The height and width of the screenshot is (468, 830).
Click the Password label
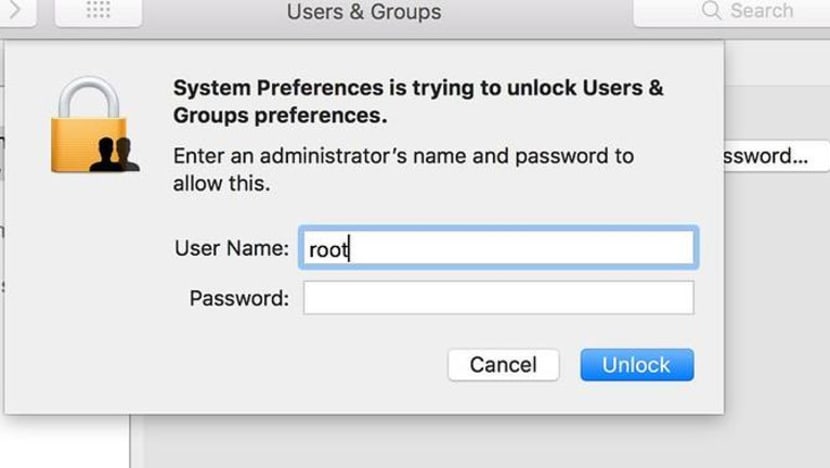click(239, 298)
